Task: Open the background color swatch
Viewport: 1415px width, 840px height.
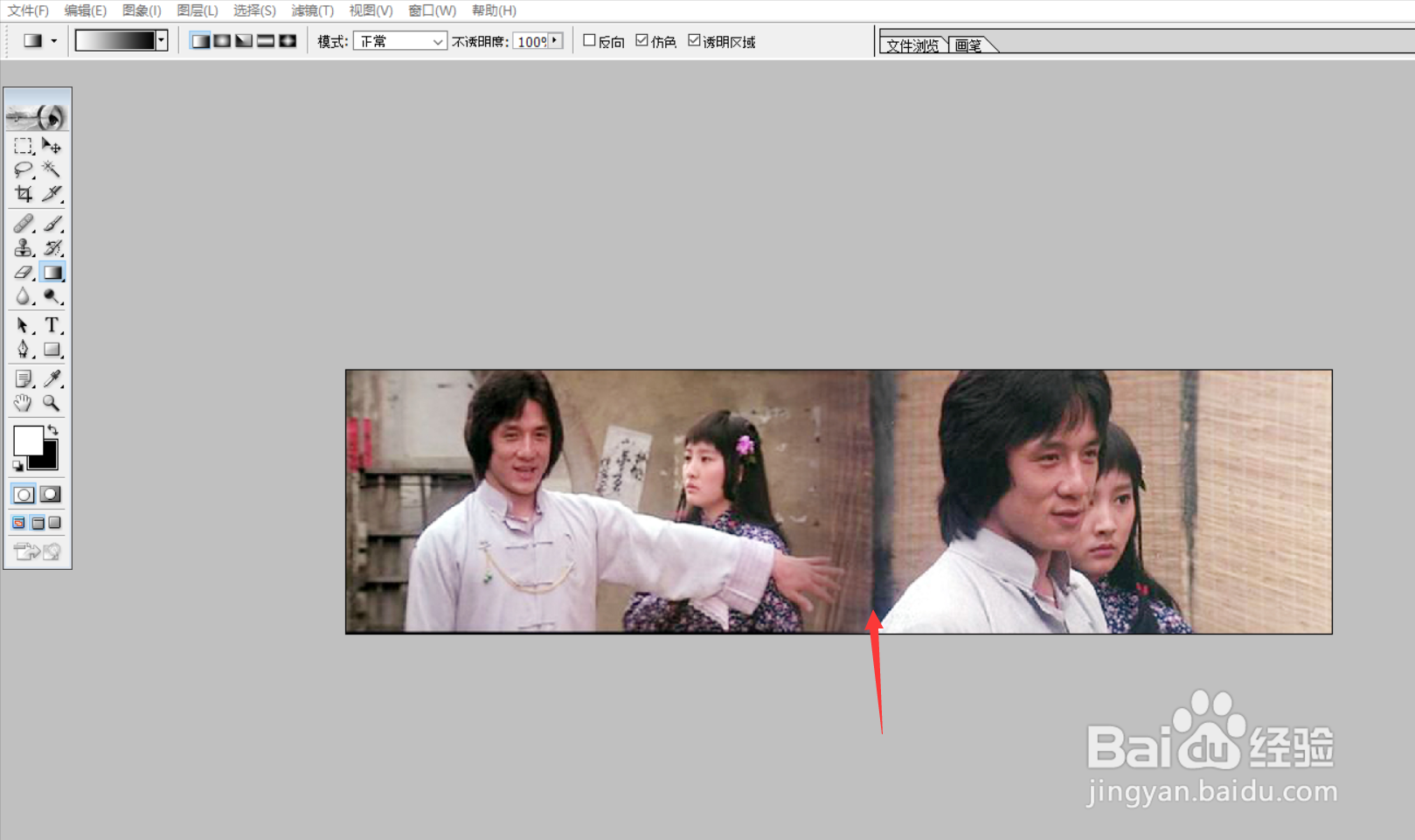Action: (49, 461)
